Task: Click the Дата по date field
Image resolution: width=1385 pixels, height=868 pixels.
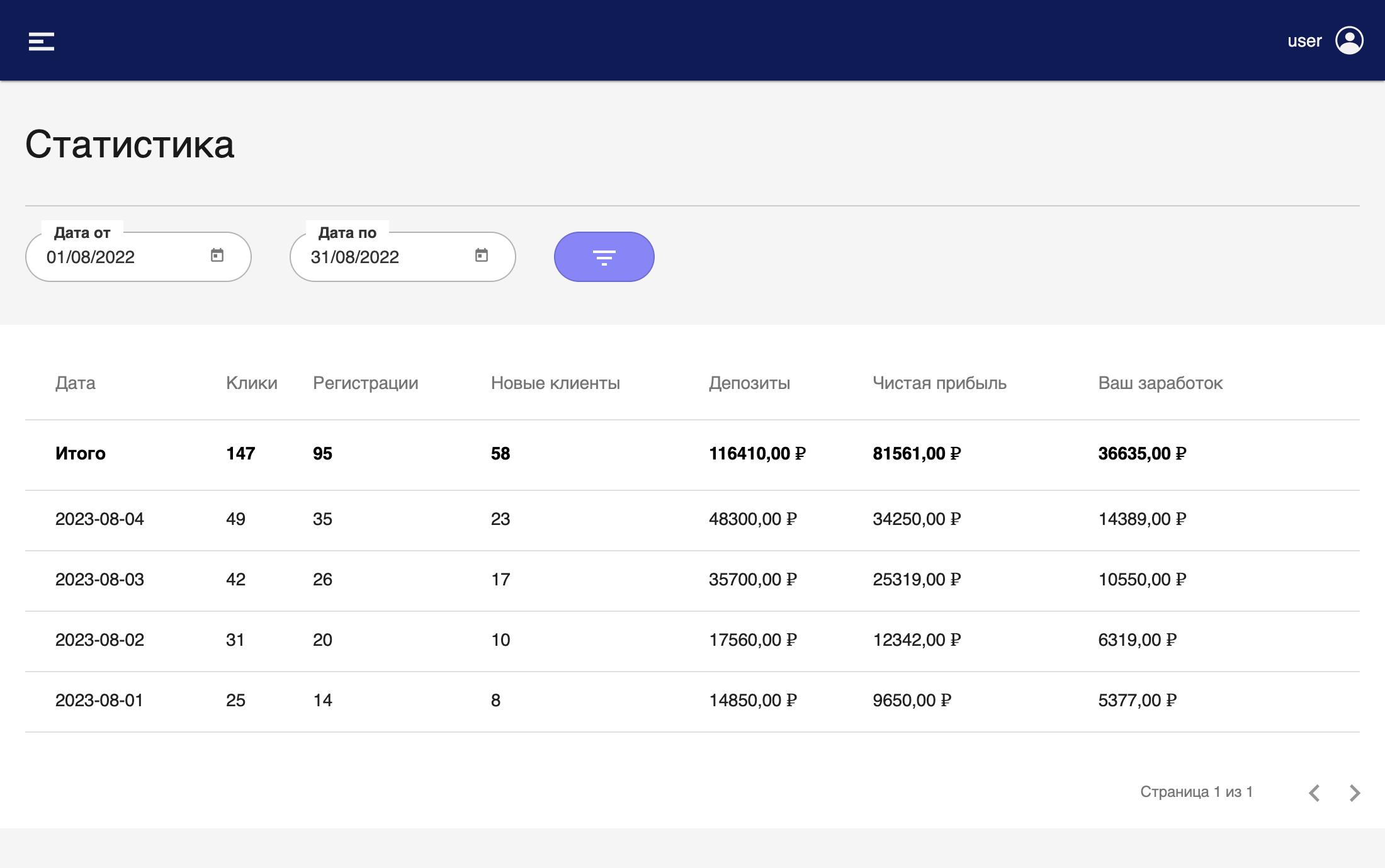Action: click(x=384, y=257)
